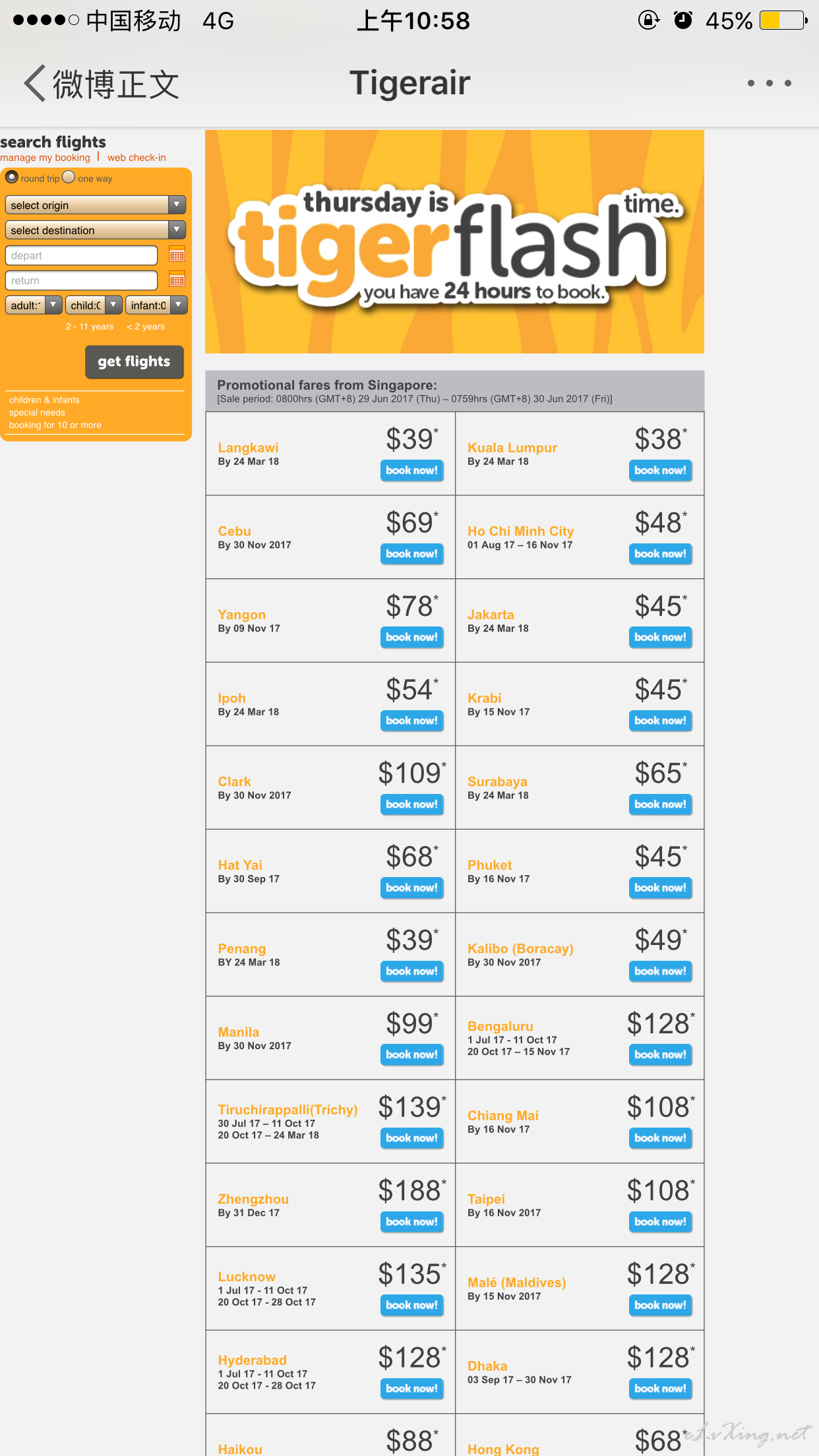
Task: Expand the select origin dropdown
Action: click(x=96, y=205)
